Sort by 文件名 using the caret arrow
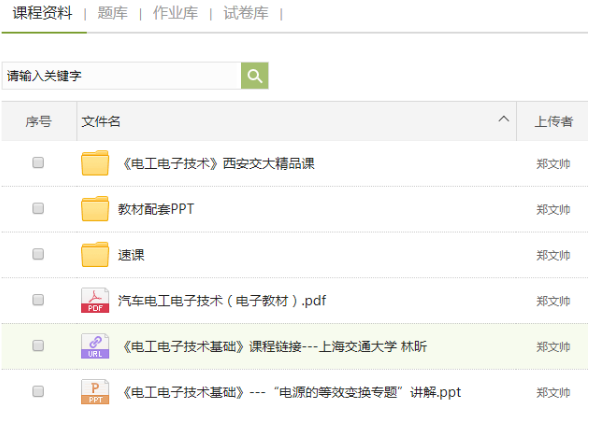 pos(503,119)
